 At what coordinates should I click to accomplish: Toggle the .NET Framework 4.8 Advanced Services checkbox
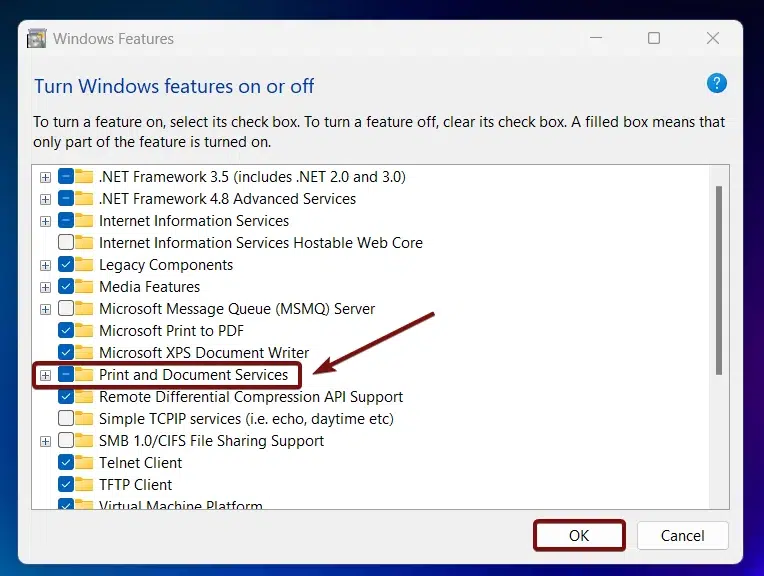click(66, 198)
